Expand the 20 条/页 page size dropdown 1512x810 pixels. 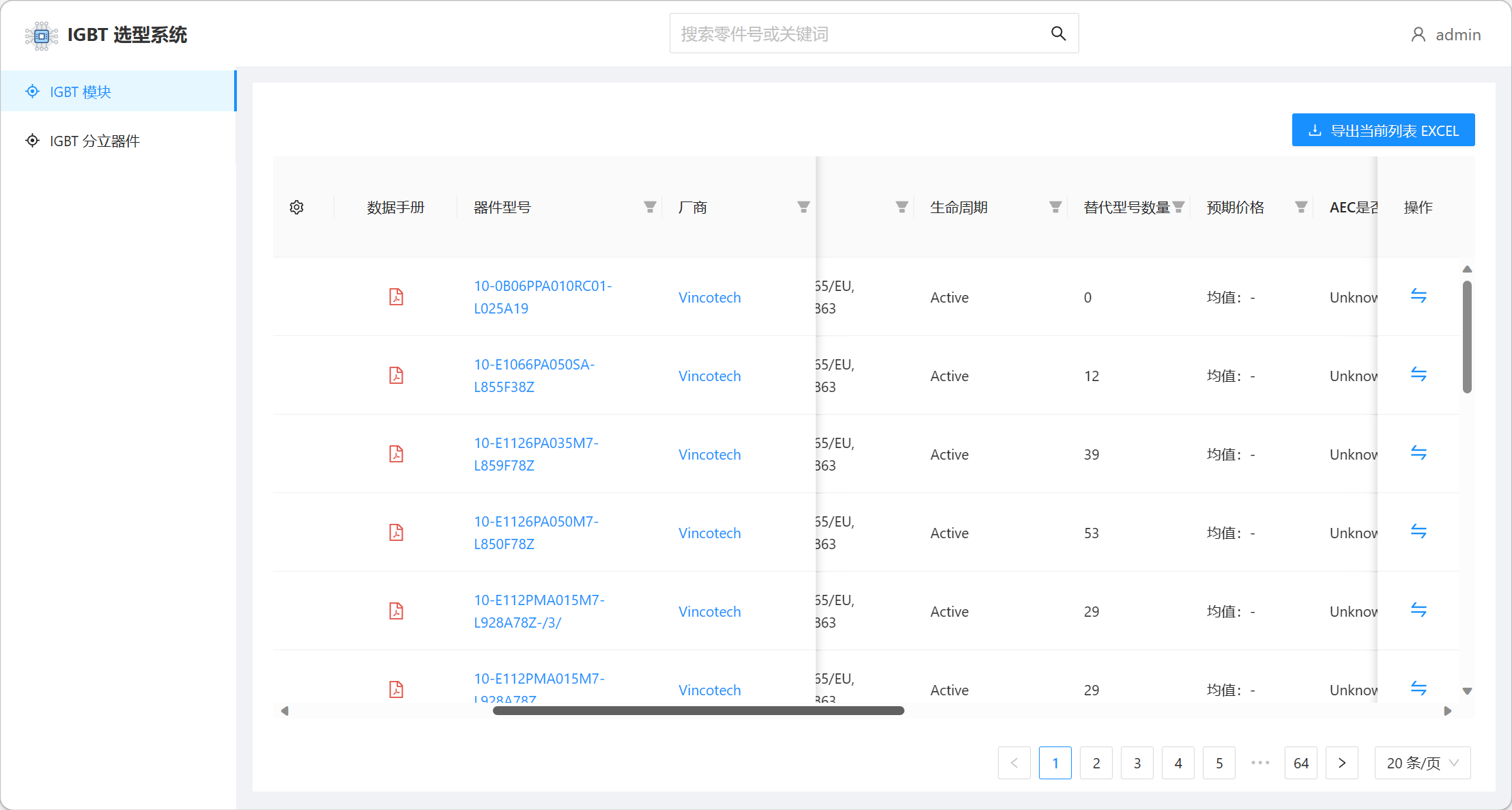pyautogui.click(x=1423, y=763)
